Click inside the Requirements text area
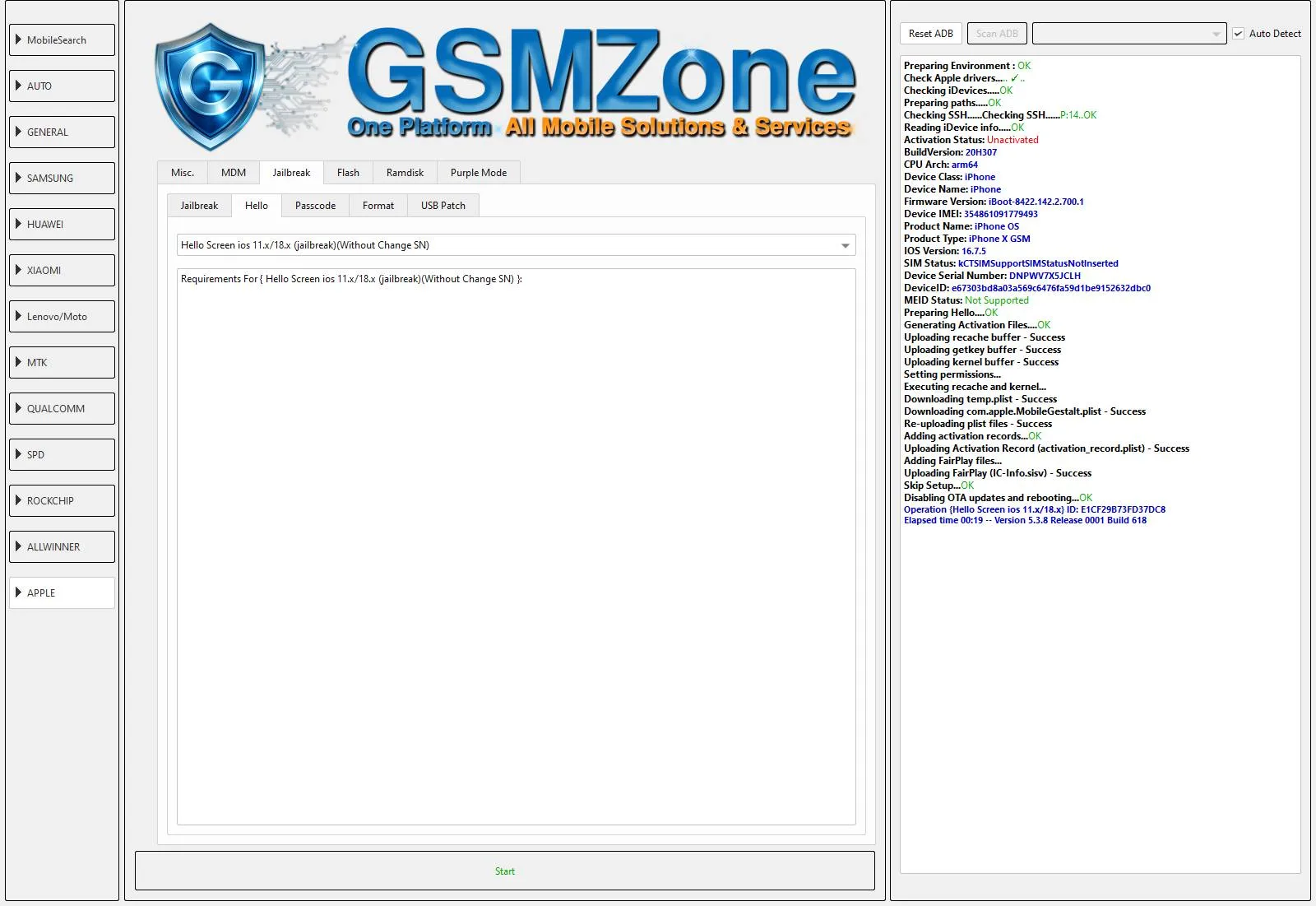This screenshot has height=906, width=1316. pos(516,543)
